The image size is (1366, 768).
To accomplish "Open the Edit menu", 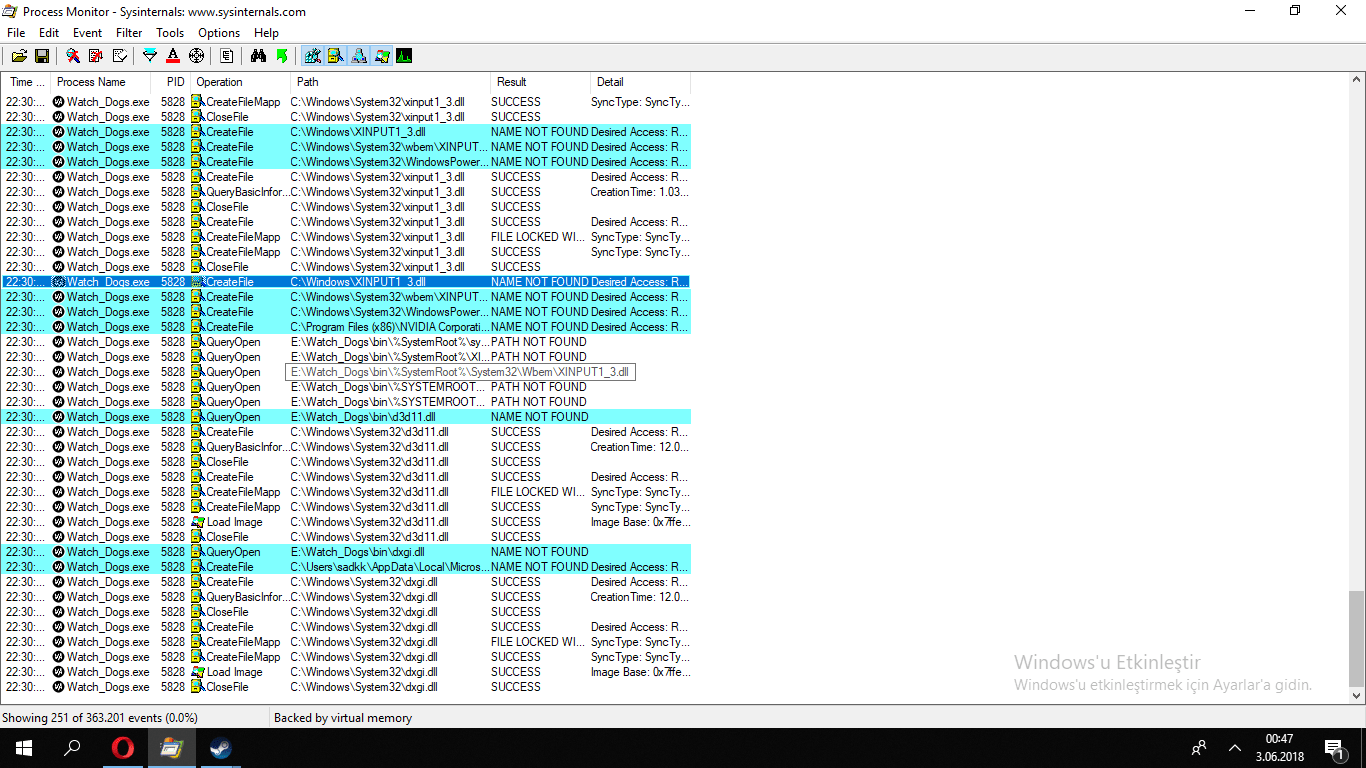I will click(x=49, y=33).
